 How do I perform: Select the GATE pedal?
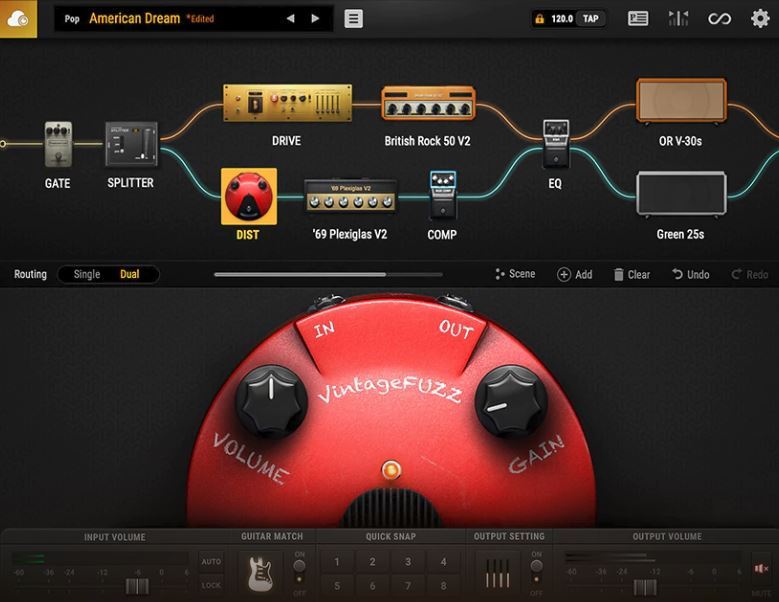58,144
